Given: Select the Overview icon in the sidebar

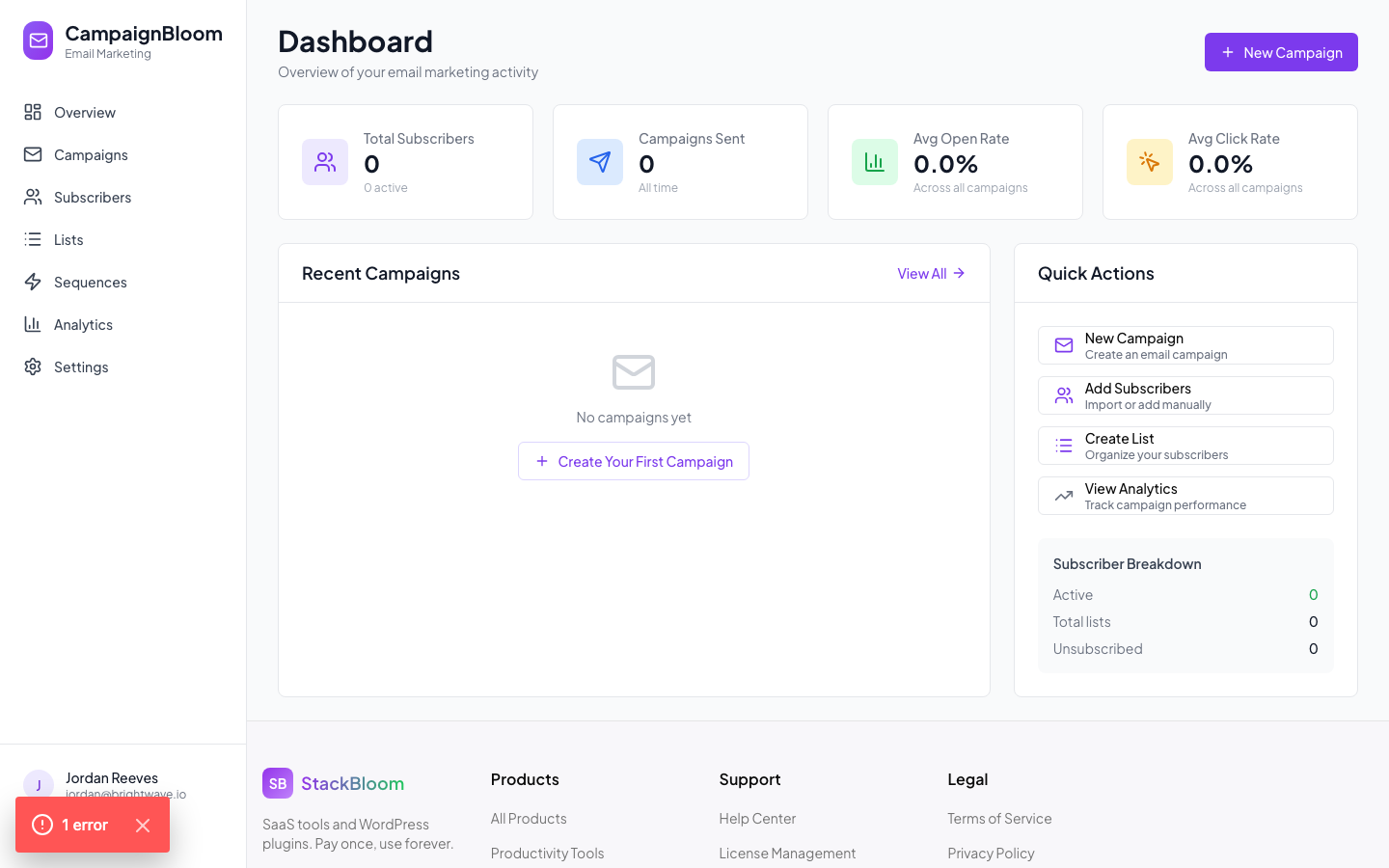Looking at the screenshot, I should click(32, 112).
